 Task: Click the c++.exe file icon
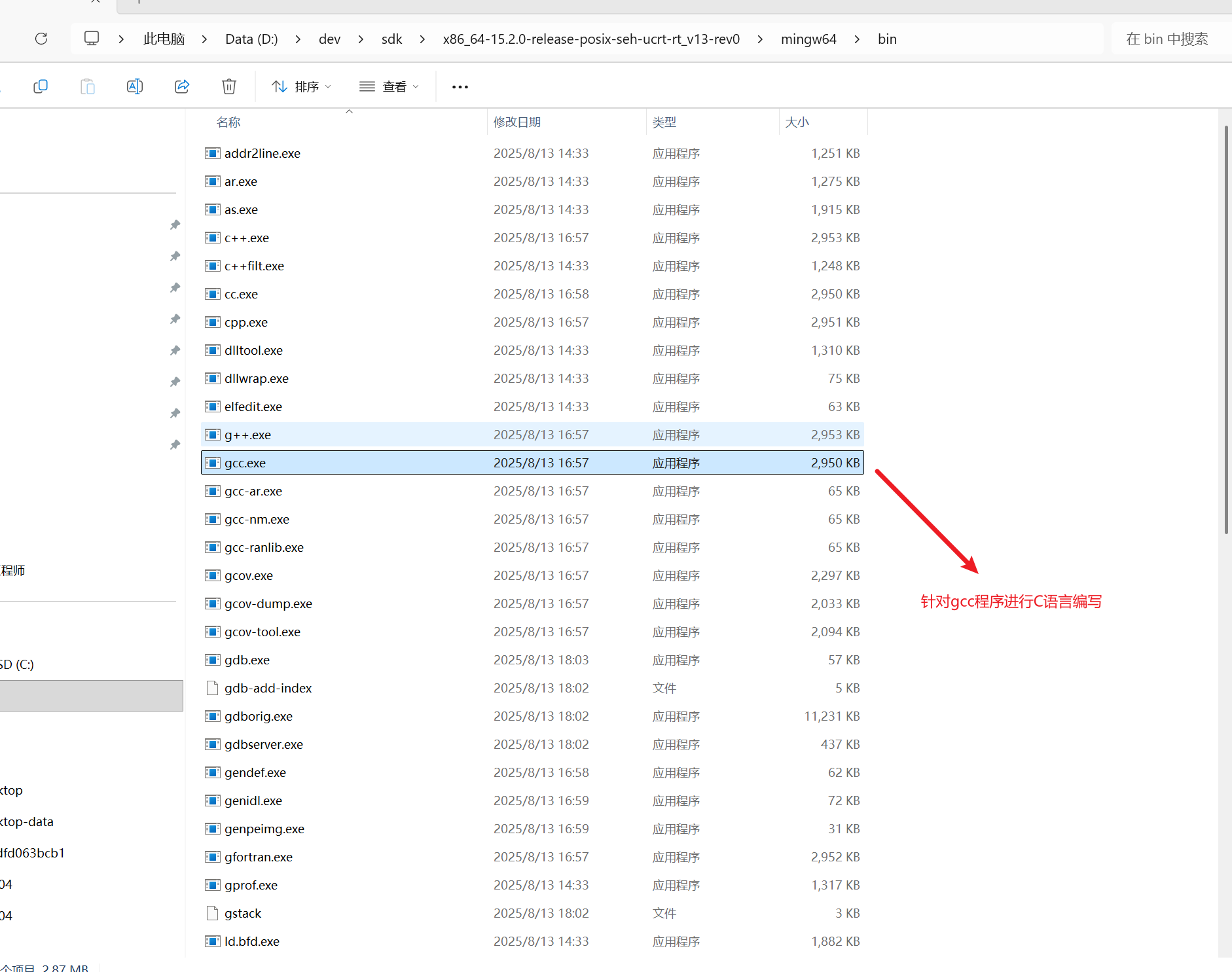pos(212,238)
